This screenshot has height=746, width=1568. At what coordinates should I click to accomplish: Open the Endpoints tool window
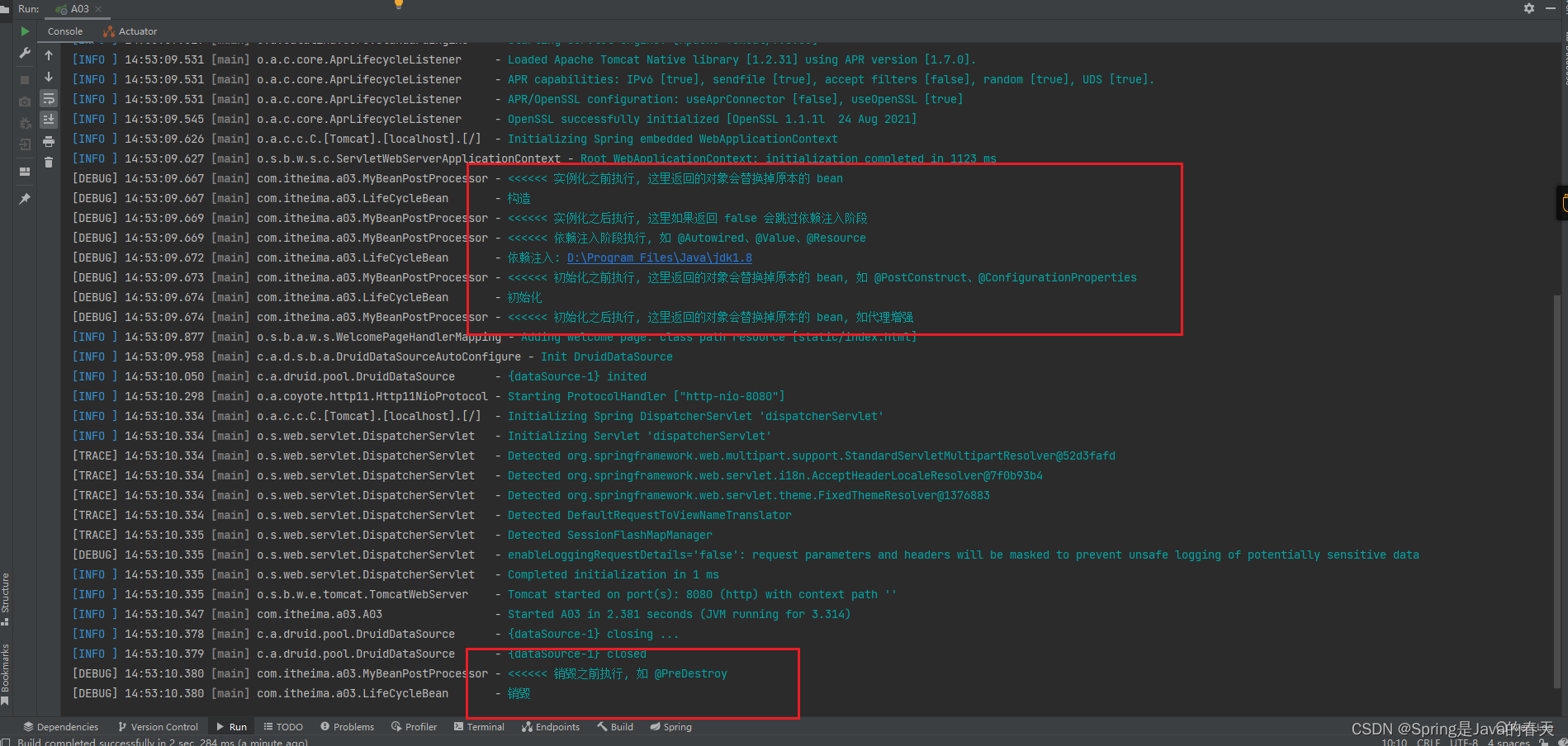point(551,727)
